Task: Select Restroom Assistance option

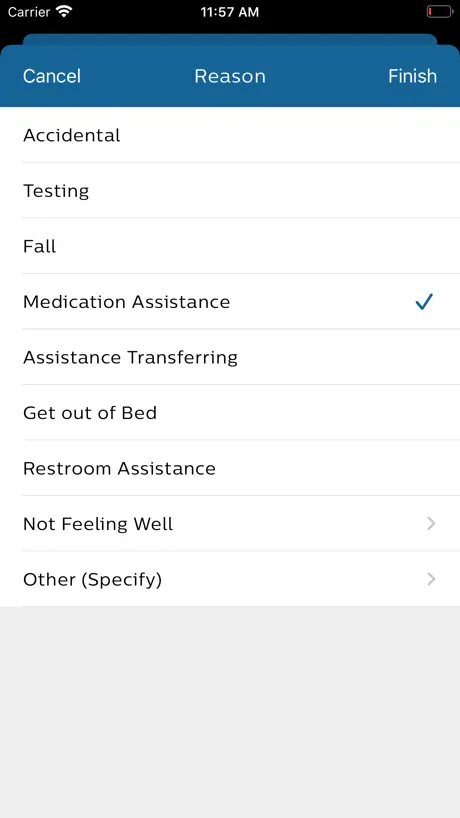Action: (x=230, y=468)
